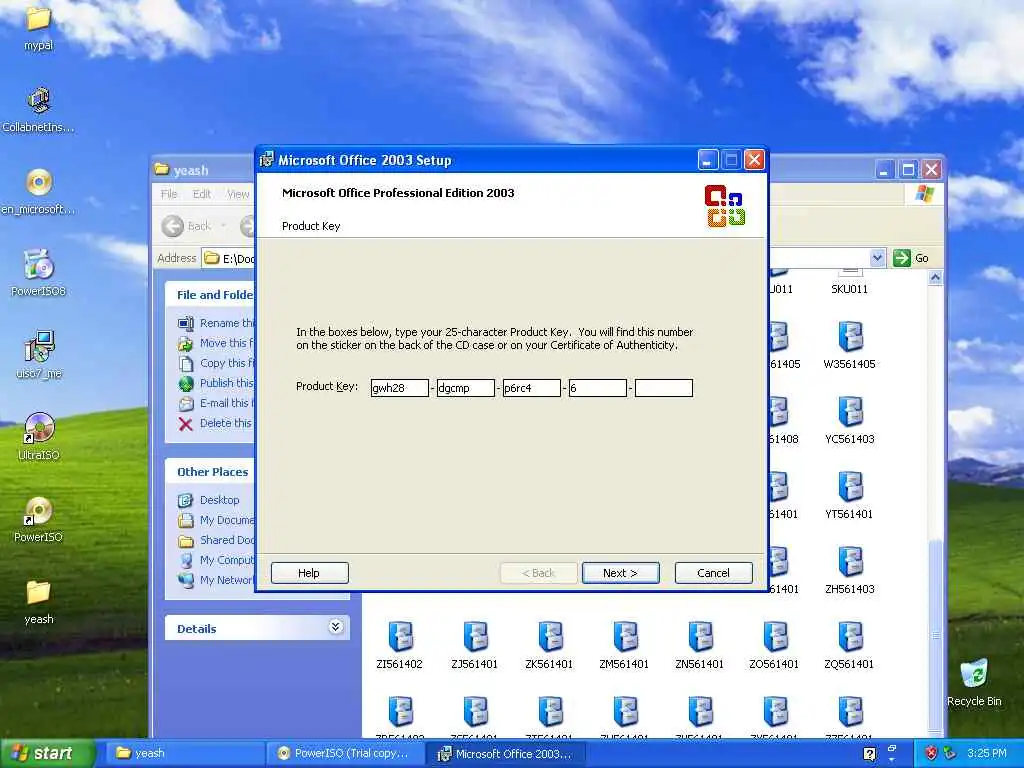This screenshot has height=768, width=1024.
Task: Minimize the Office 2003 Setup window
Action: coord(708,160)
